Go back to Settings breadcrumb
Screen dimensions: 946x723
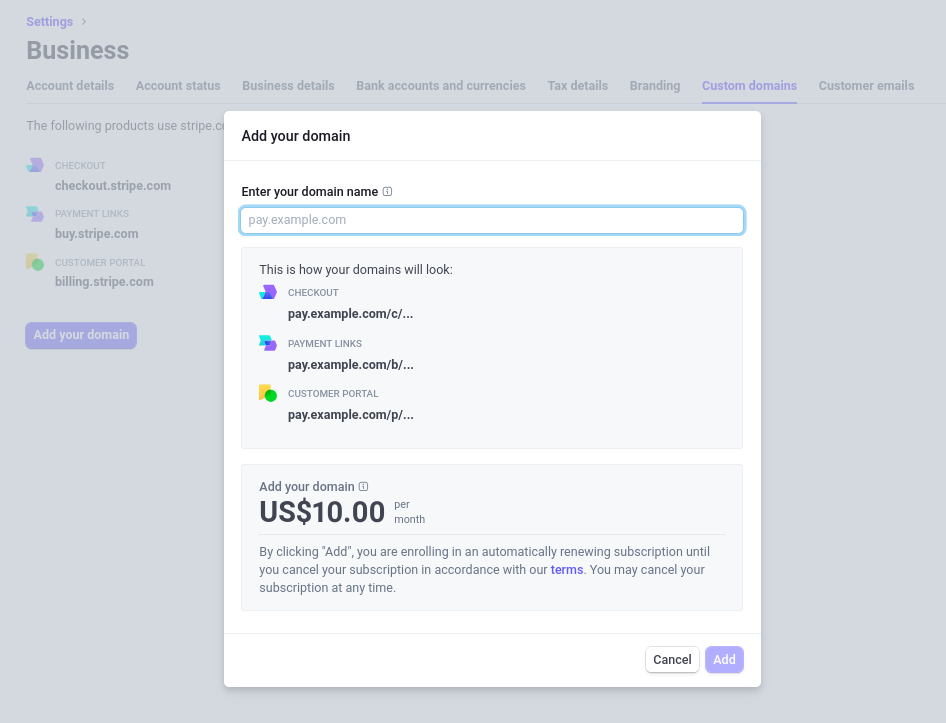click(x=49, y=22)
